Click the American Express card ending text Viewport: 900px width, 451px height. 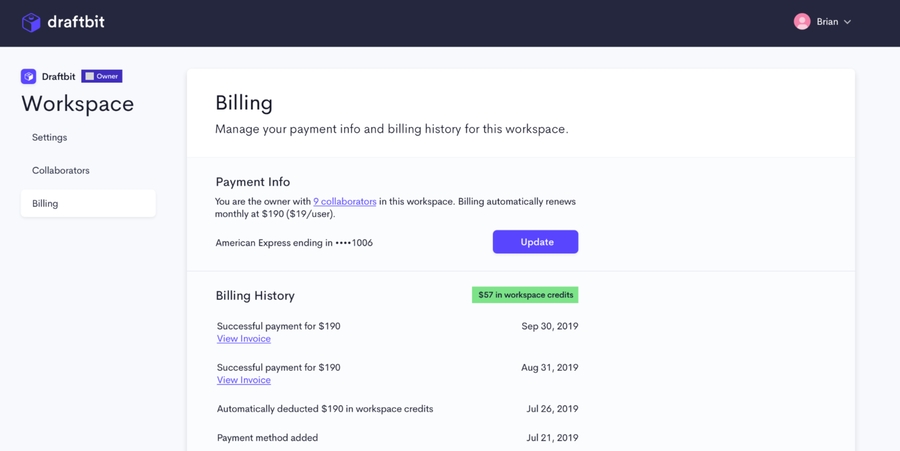[294, 242]
